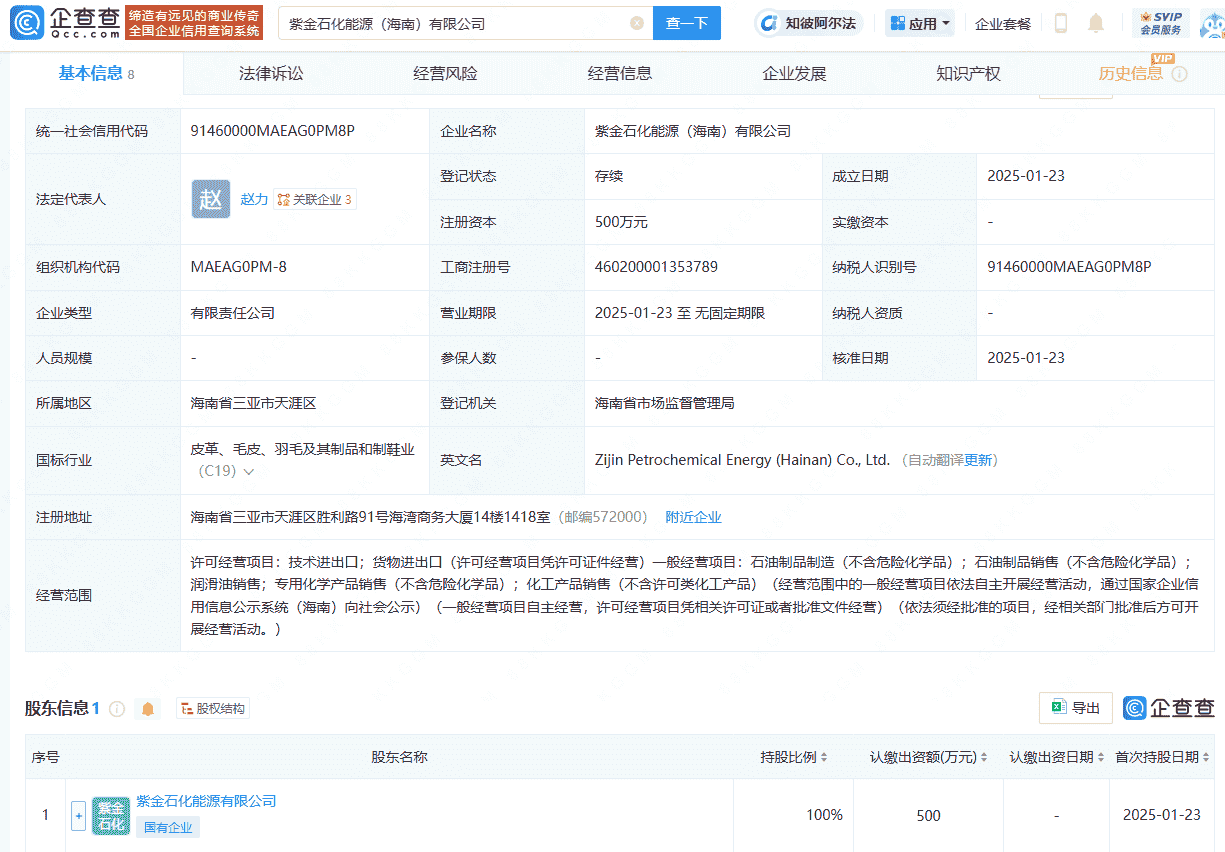Expand the shareholder row with plus button
Screen dimensions: 1225x852
78,815
